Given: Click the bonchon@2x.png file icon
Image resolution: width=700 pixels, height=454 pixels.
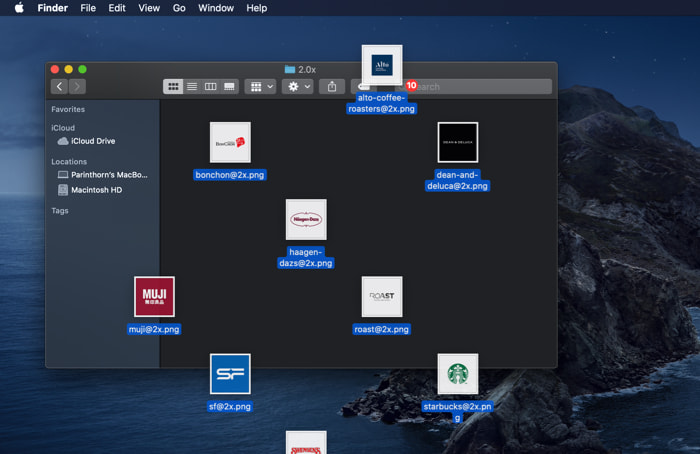Looking at the screenshot, I should click(230, 143).
